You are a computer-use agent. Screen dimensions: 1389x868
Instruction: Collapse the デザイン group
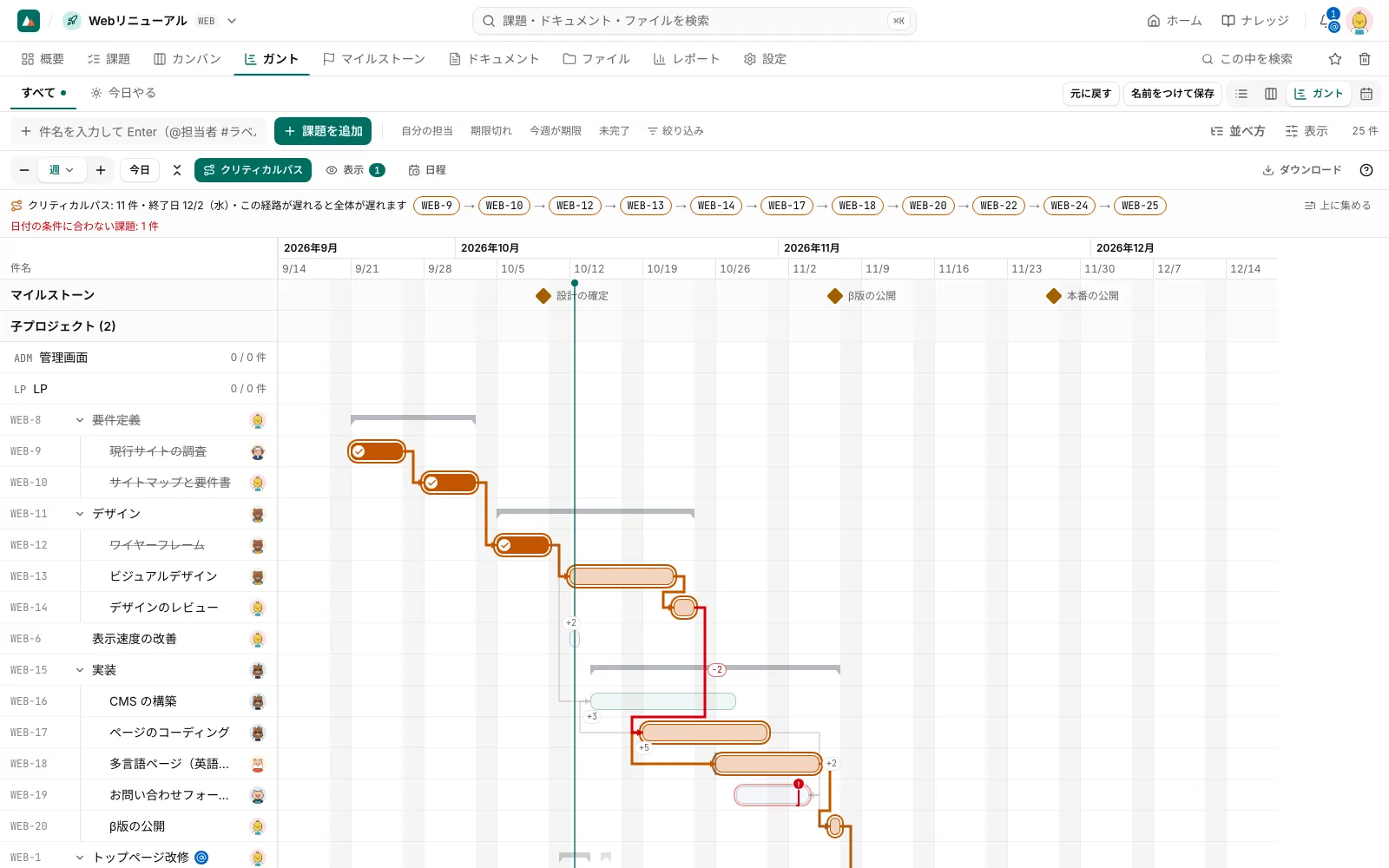coord(80,514)
